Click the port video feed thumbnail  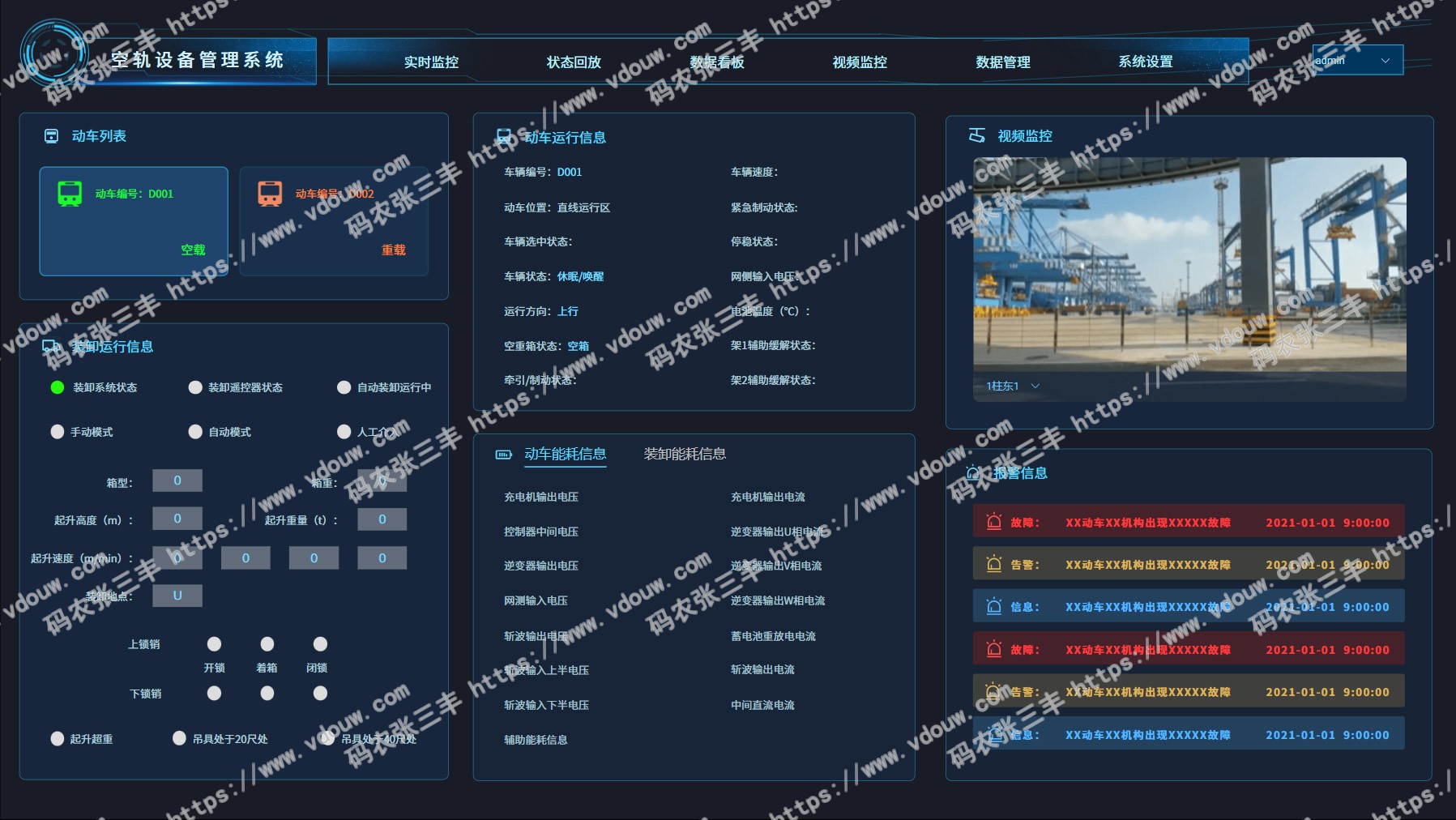point(1189,264)
